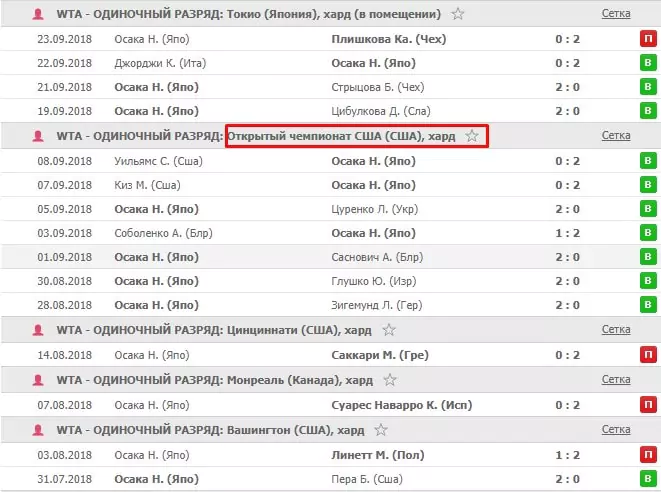Select opponent Зигемунд Л. (Гер)
The height and width of the screenshot is (492, 661).
pos(376,305)
